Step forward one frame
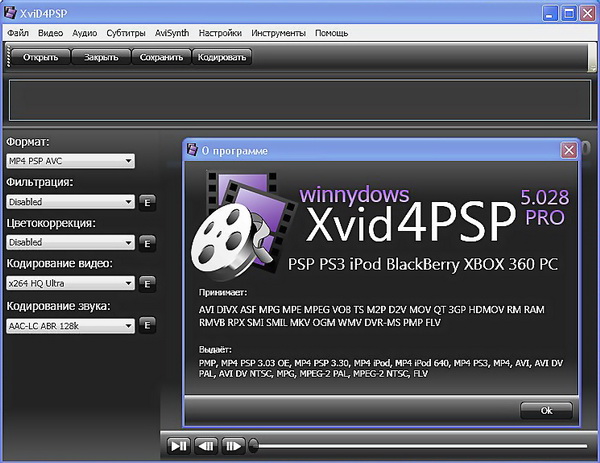The image size is (600, 463). [x=233, y=446]
